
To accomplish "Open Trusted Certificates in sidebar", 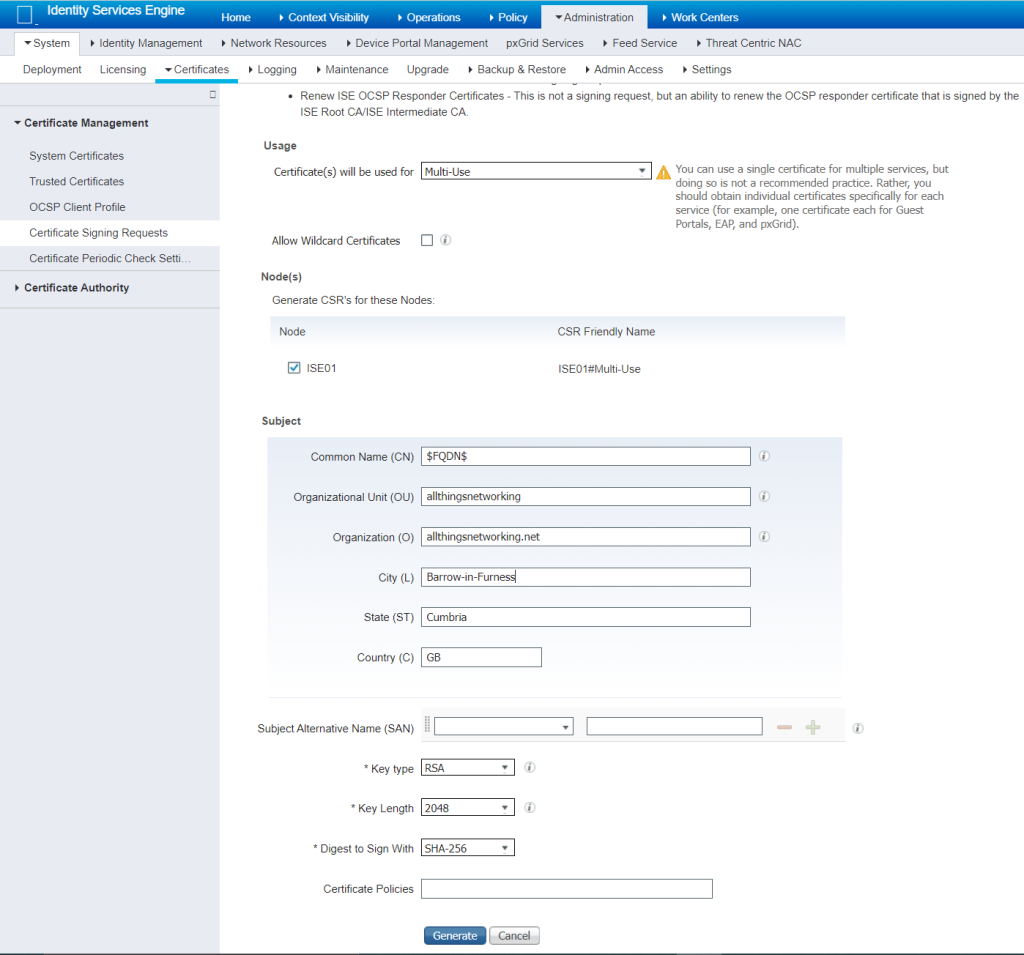I will [76, 181].
